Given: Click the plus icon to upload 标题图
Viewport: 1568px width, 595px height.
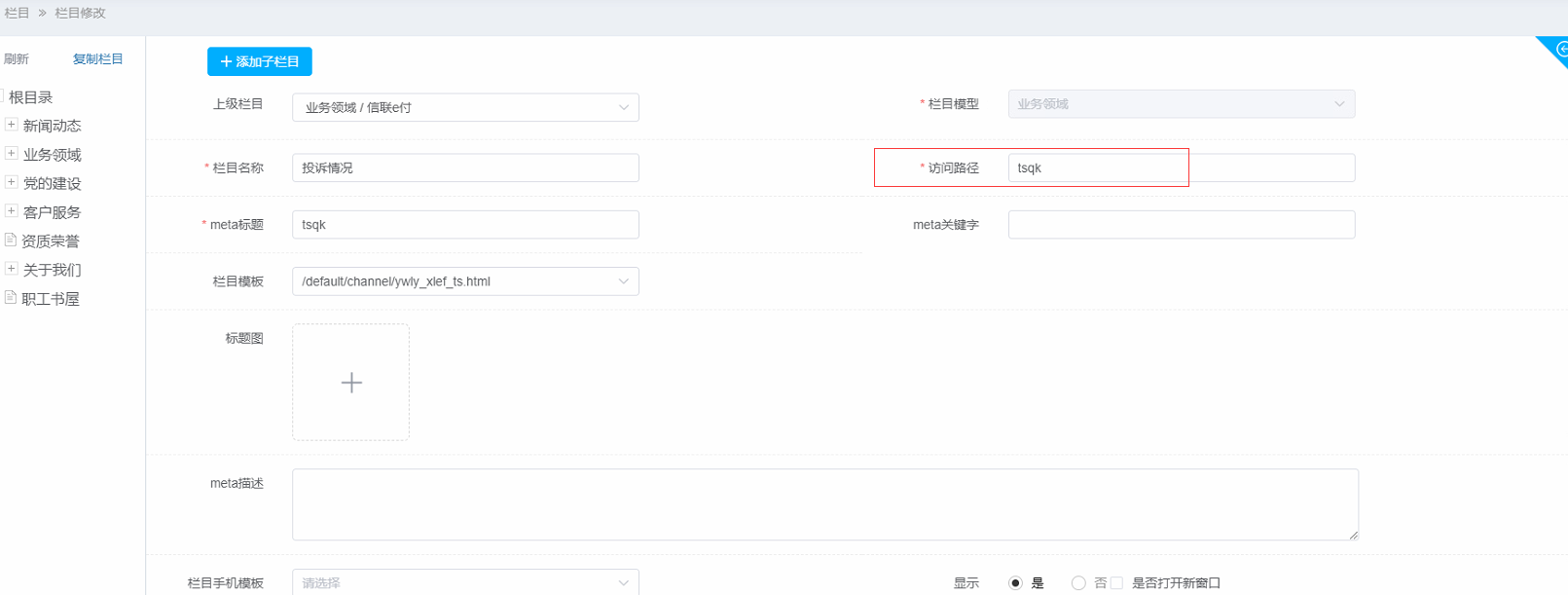Looking at the screenshot, I should point(351,383).
